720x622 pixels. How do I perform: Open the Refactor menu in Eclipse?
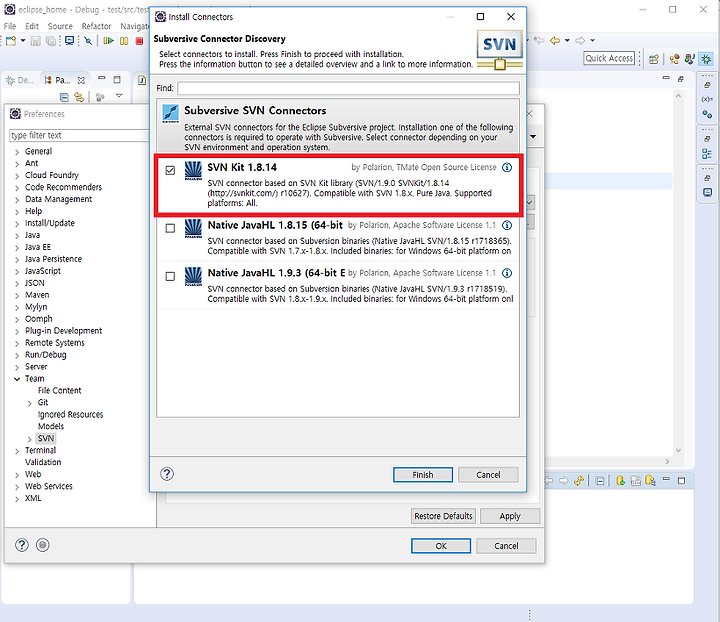click(96, 26)
